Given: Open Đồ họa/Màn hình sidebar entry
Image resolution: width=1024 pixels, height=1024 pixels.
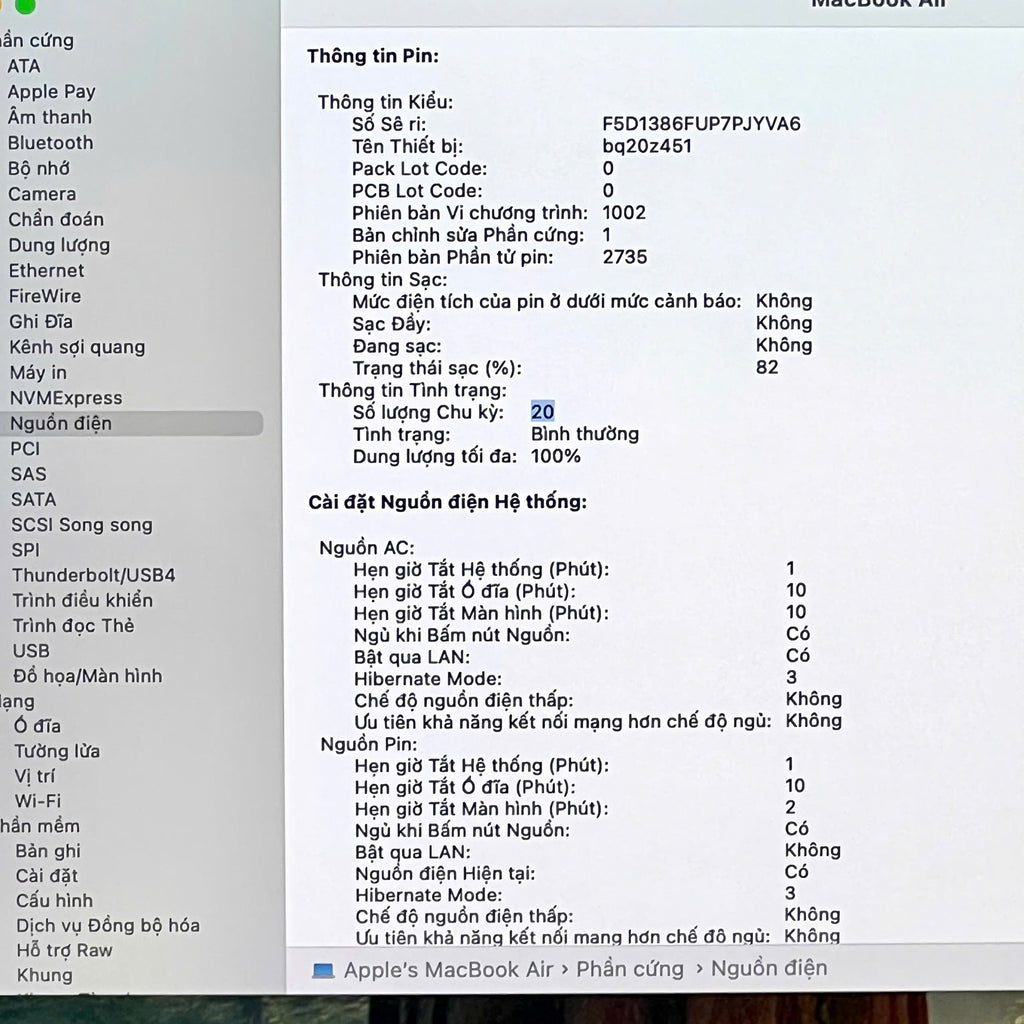Looking at the screenshot, I should [x=87, y=676].
